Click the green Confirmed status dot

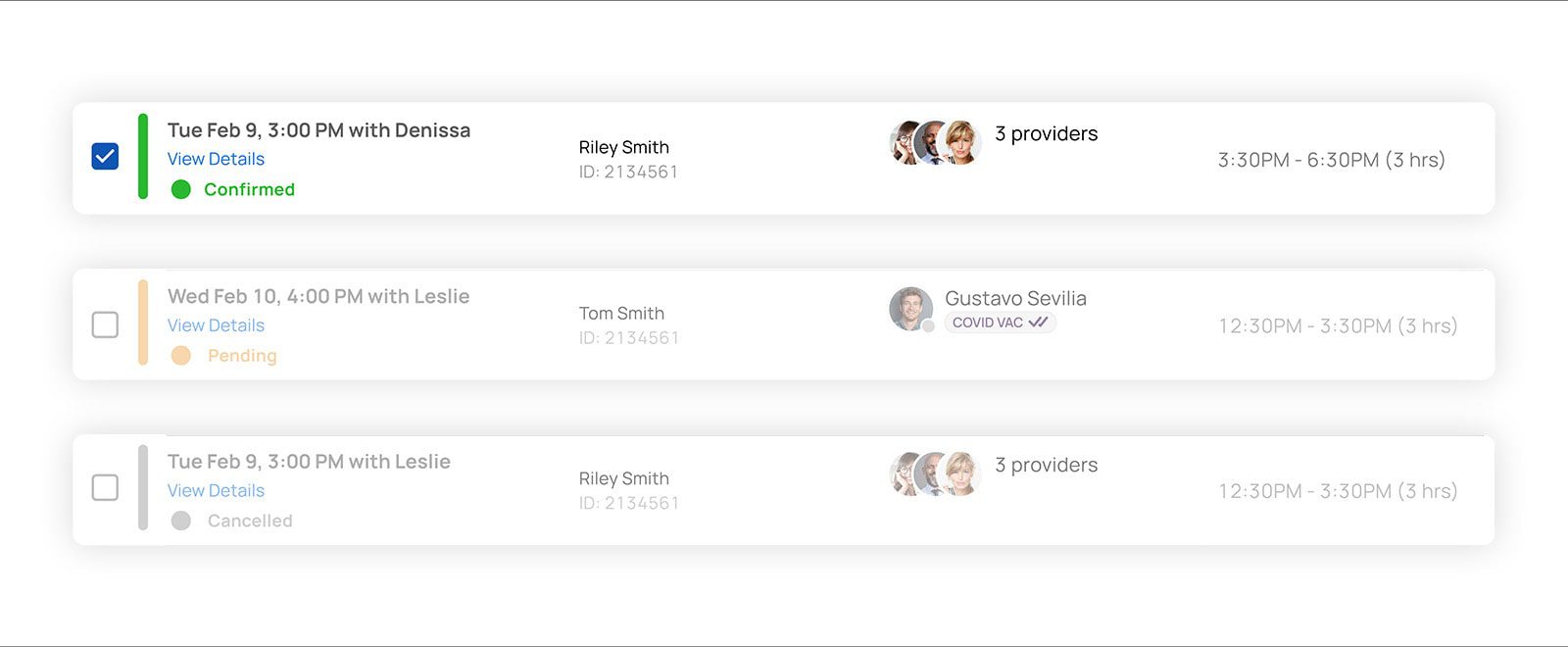pos(181,189)
